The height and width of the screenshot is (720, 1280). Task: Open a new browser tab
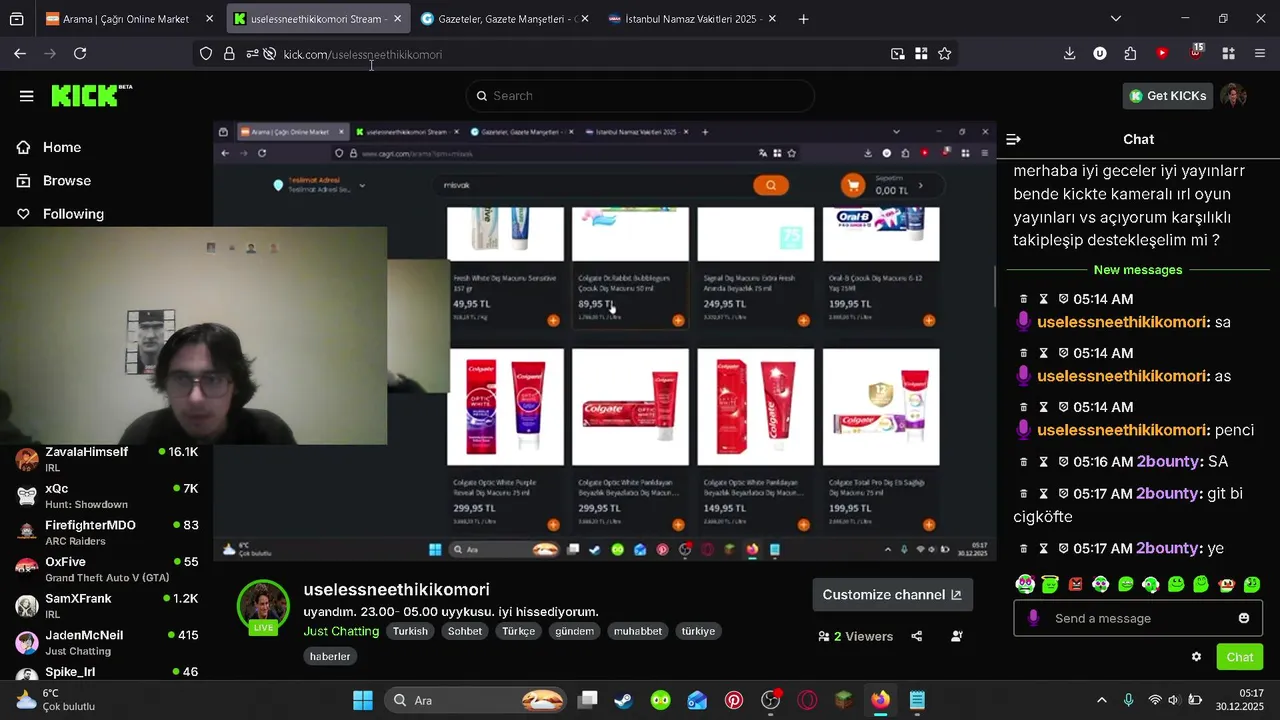coord(803,19)
